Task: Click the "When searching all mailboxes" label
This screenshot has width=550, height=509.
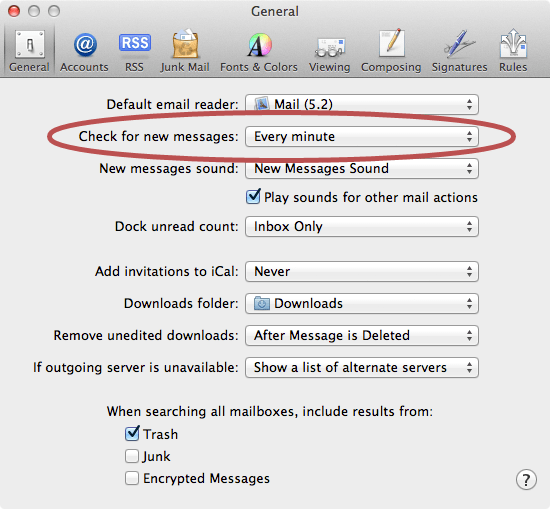Action: [x=270, y=411]
